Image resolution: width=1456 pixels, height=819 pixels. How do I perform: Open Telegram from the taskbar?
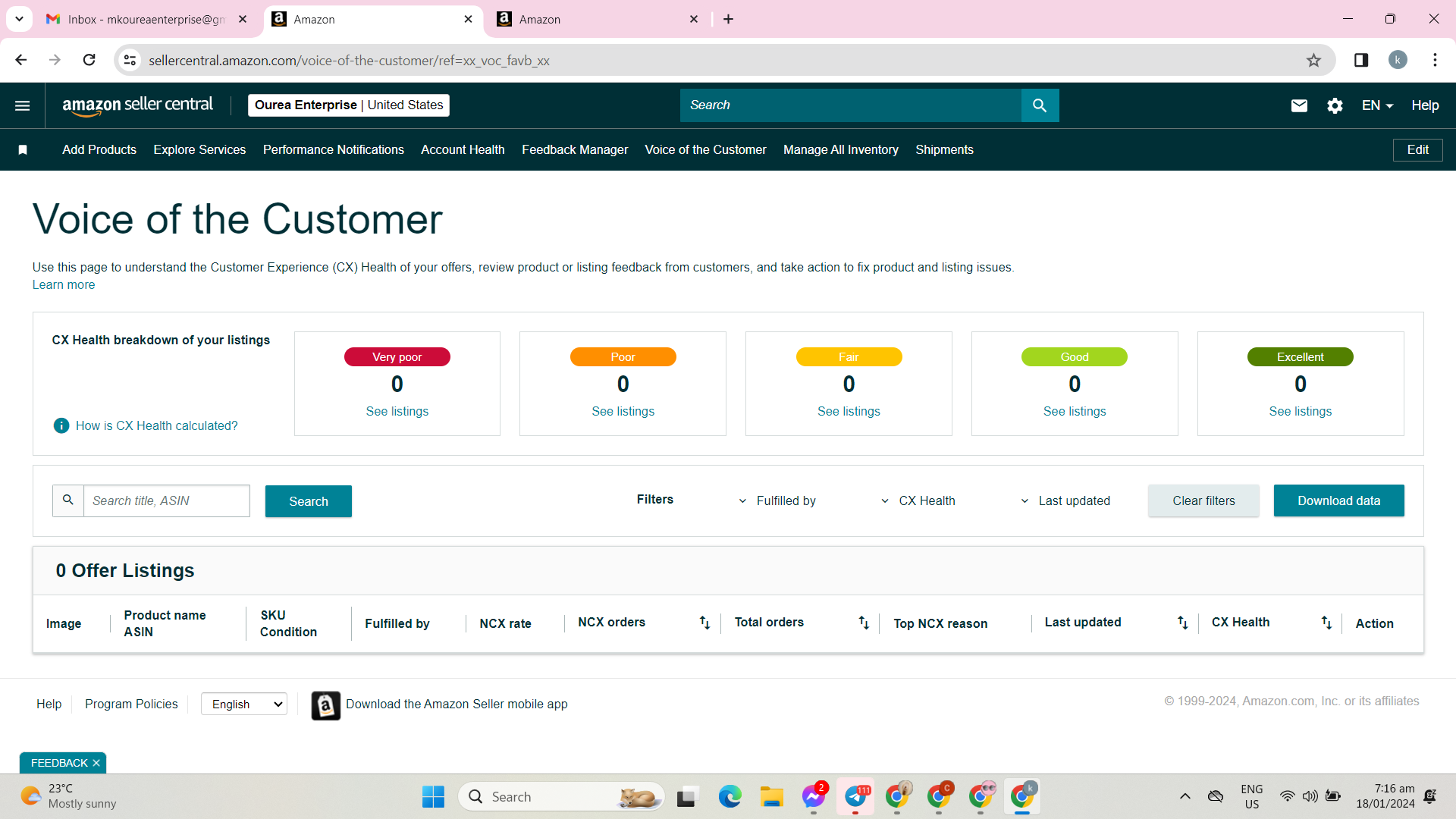coord(855,796)
